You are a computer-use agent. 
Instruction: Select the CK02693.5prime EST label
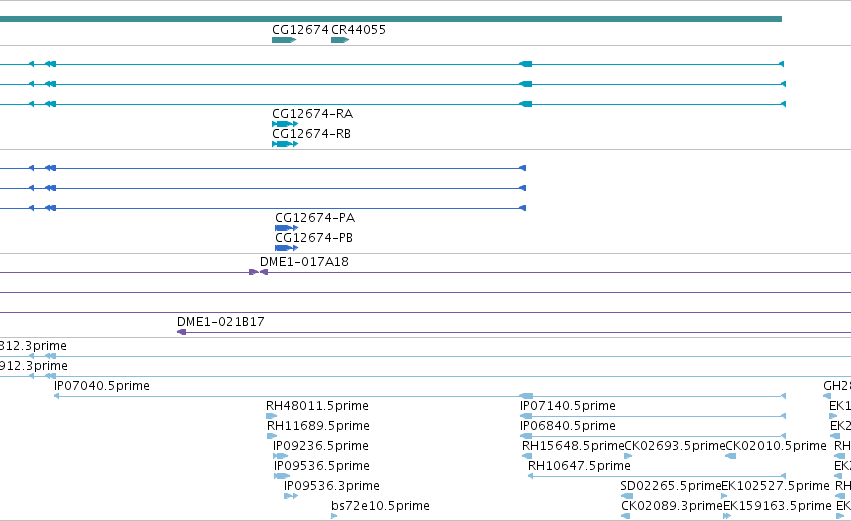(675, 447)
